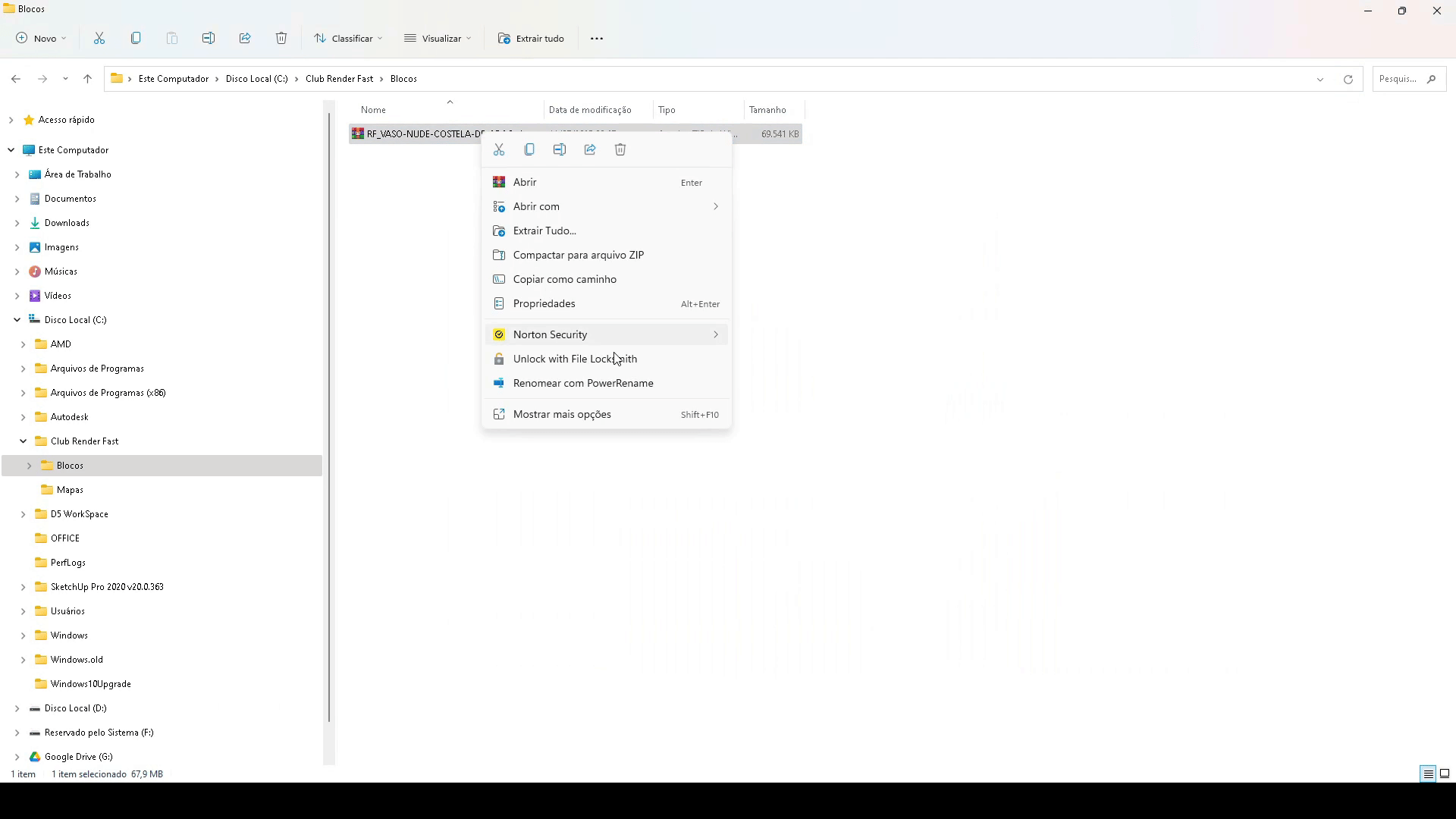Choose Extrair Tudo... from the context menu
The image size is (1456, 819).
point(544,231)
